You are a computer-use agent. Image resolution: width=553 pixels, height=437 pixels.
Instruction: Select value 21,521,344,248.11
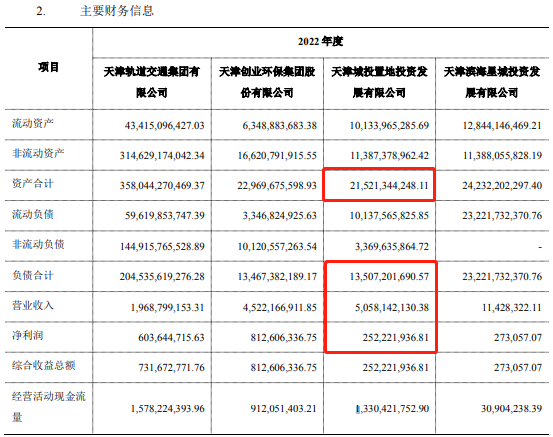389,186
